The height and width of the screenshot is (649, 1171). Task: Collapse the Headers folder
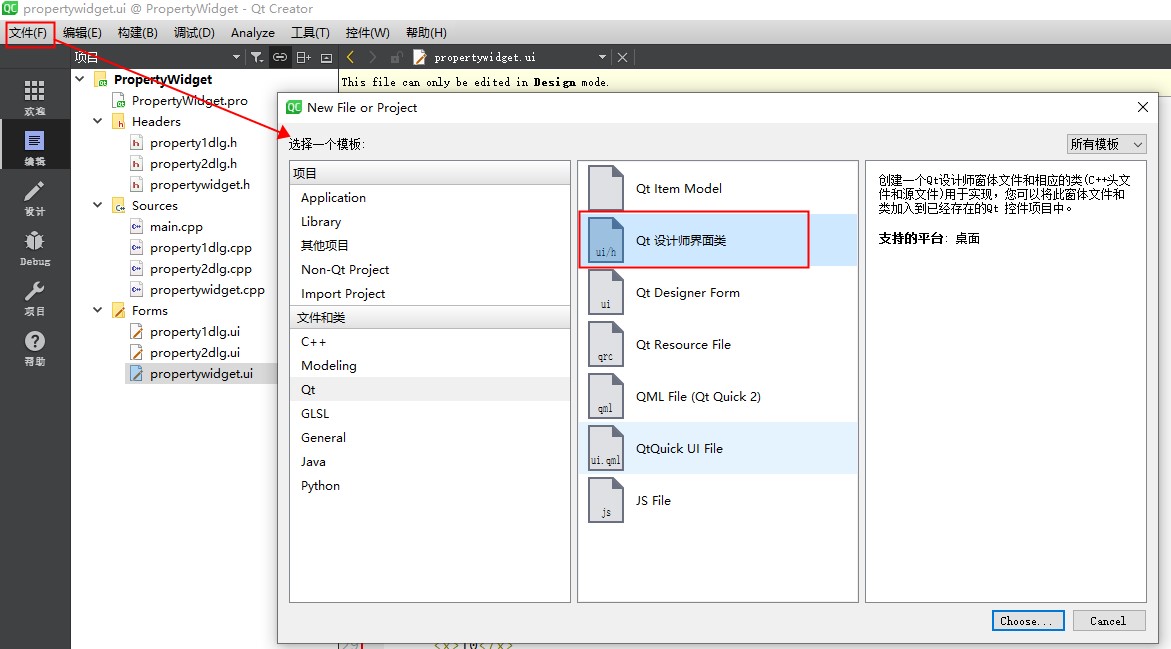[97, 121]
